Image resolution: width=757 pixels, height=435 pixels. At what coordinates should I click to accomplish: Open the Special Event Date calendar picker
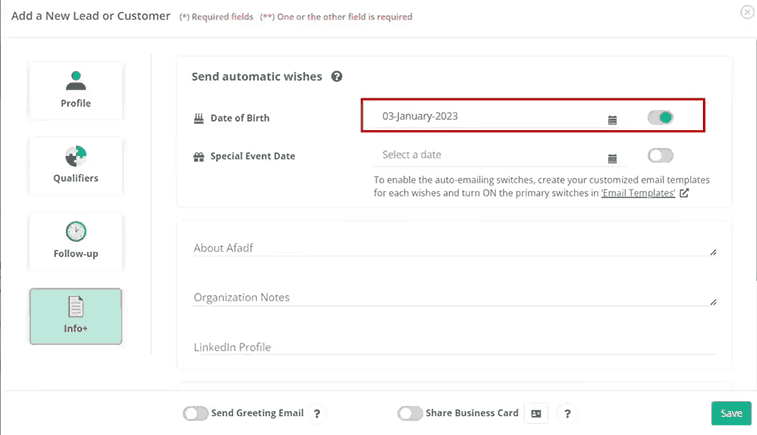613,158
